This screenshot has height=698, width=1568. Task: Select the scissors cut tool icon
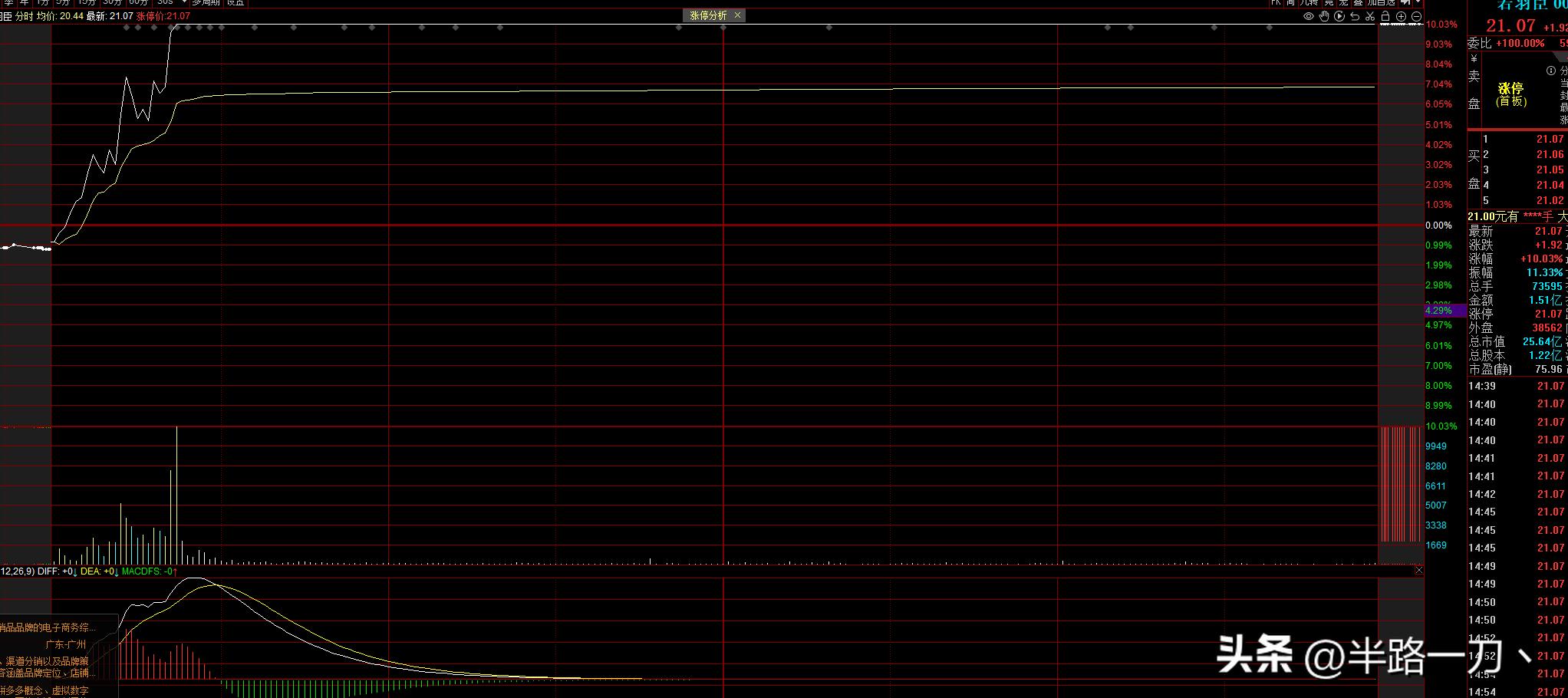[1370, 16]
